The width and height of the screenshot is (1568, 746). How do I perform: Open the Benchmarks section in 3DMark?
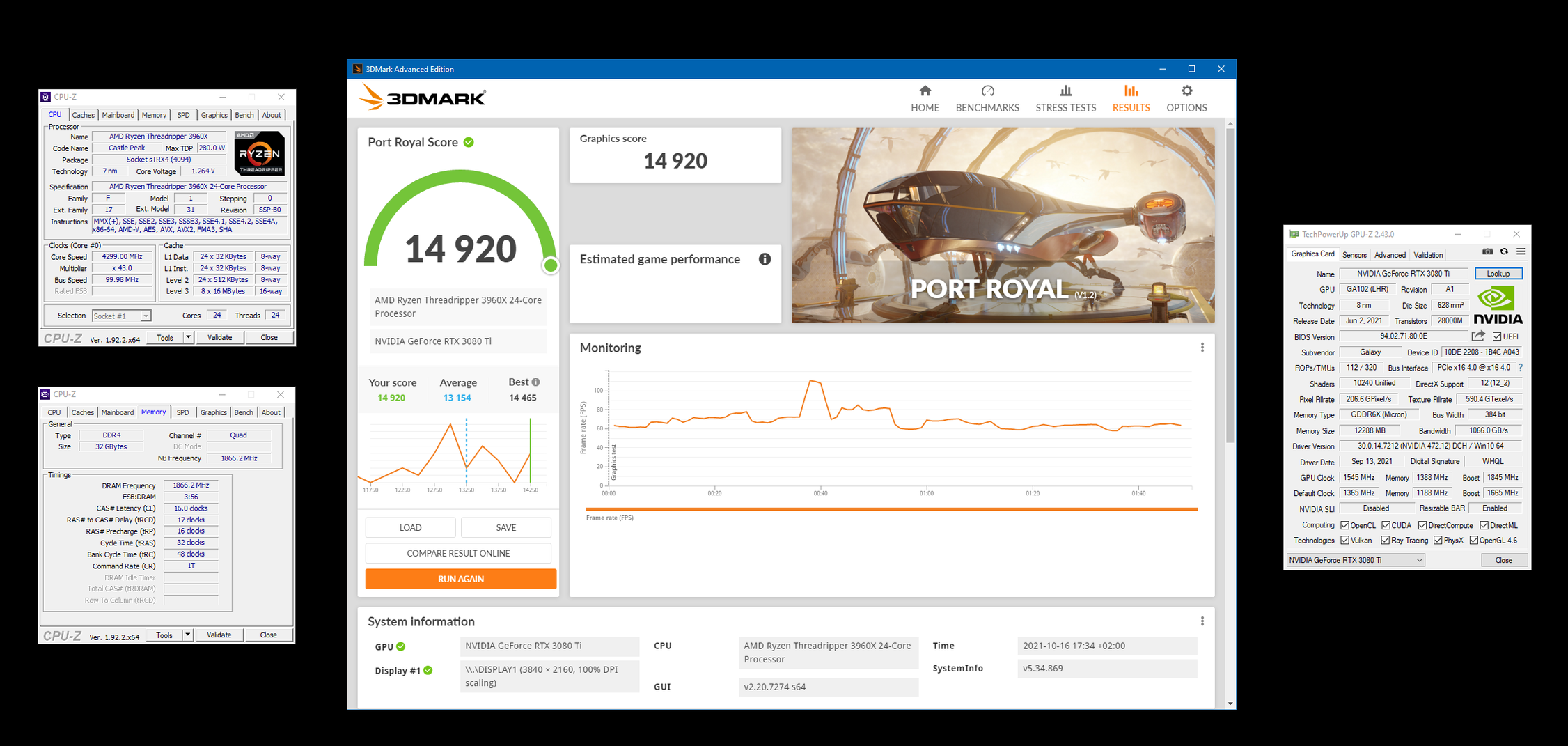click(987, 99)
